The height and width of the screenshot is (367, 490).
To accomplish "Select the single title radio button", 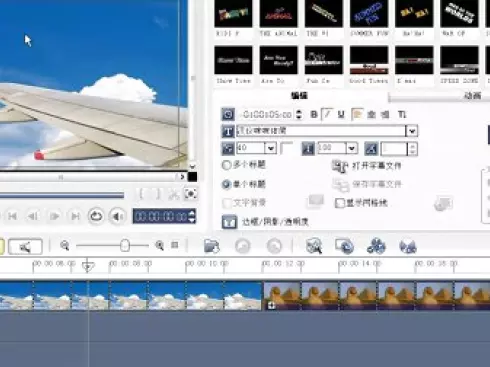I will click(226, 184).
